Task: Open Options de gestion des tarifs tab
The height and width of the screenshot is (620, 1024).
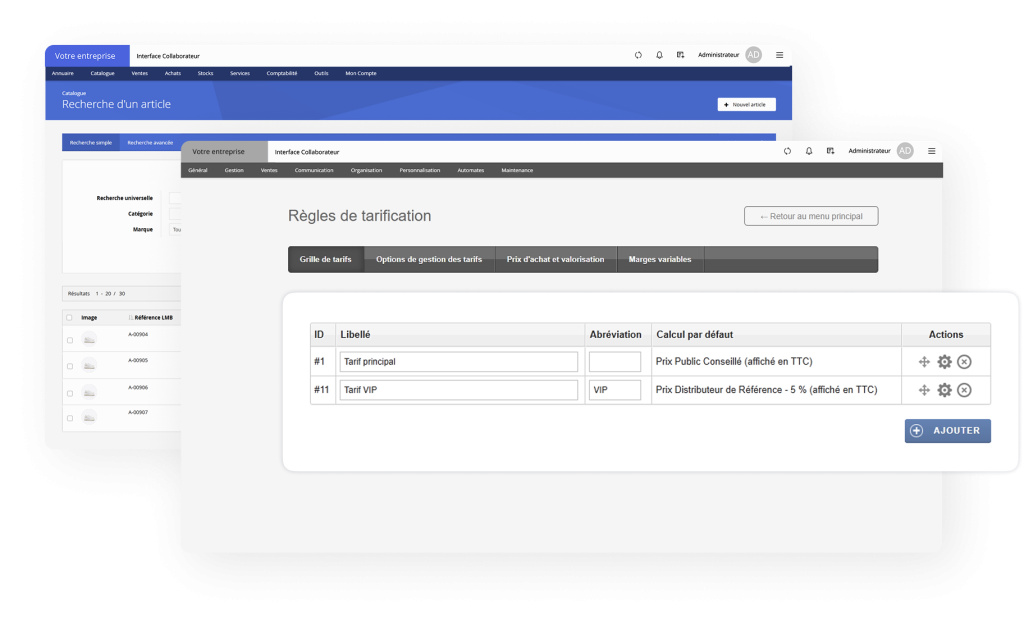Action: point(428,260)
